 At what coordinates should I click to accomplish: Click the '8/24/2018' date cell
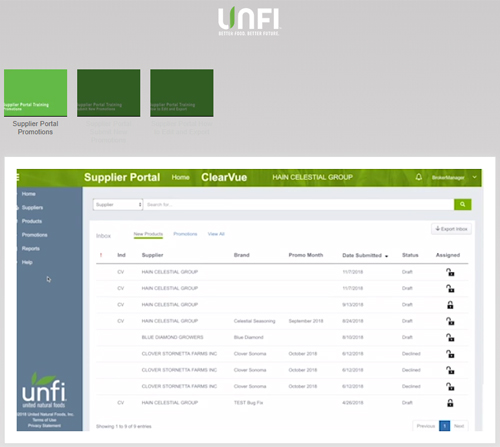coord(353,321)
